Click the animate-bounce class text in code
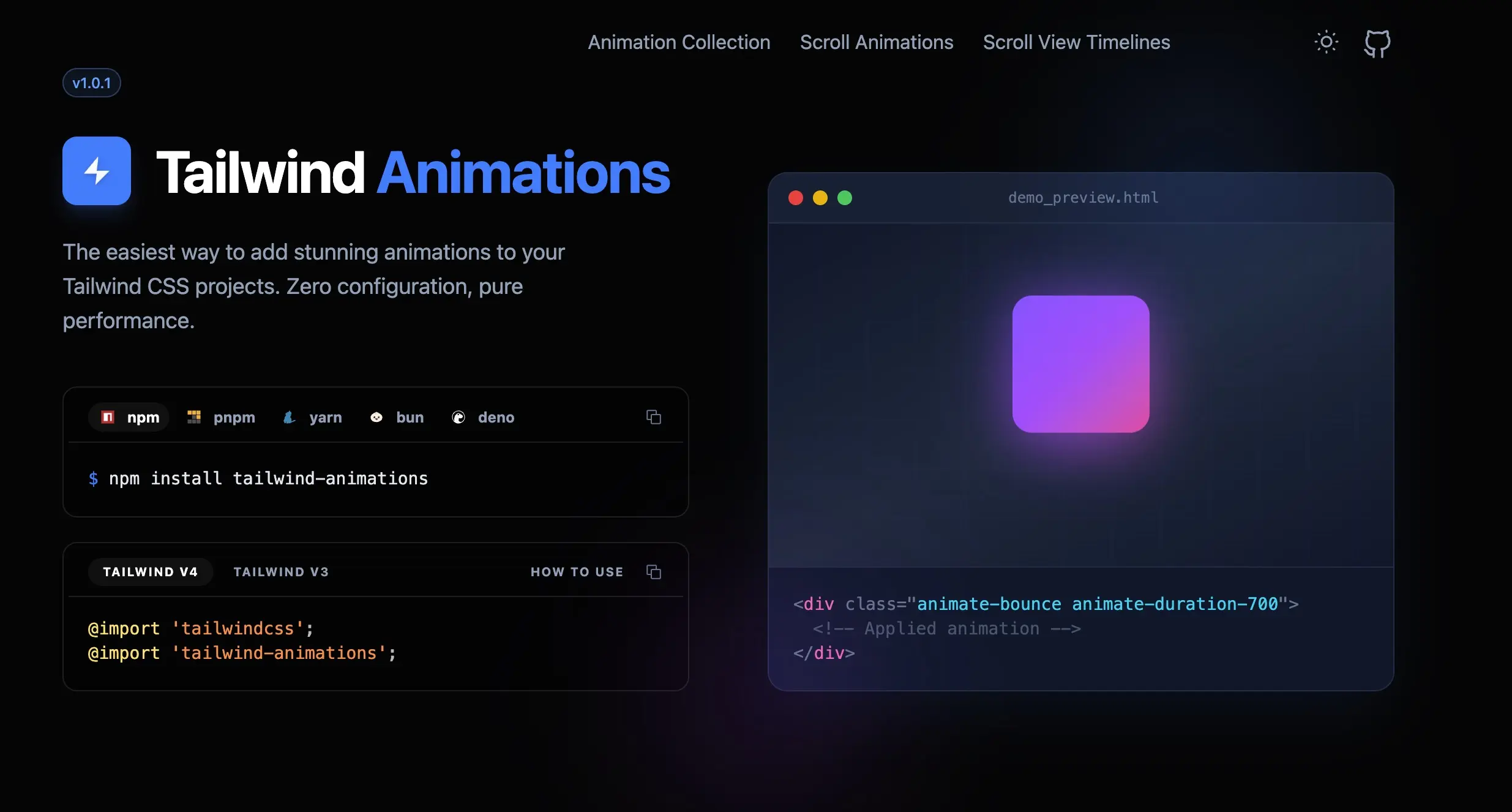Screen dimensions: 1512x812 click(989, 604)
